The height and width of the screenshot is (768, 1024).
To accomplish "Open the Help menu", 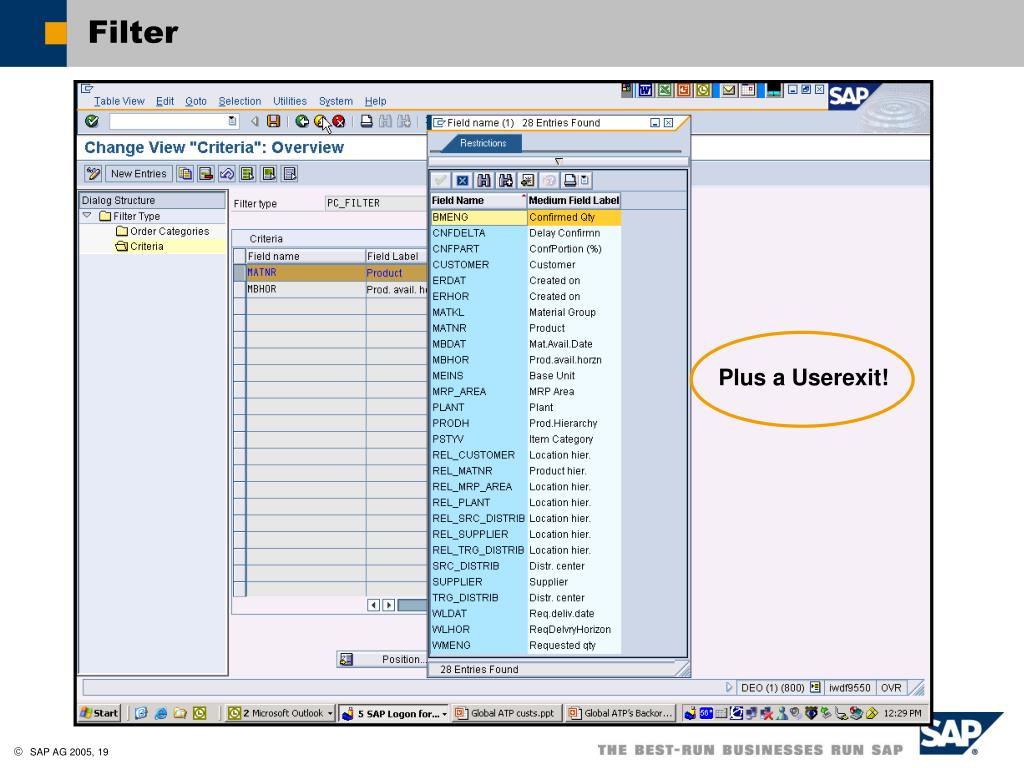I will click(376, 101).
